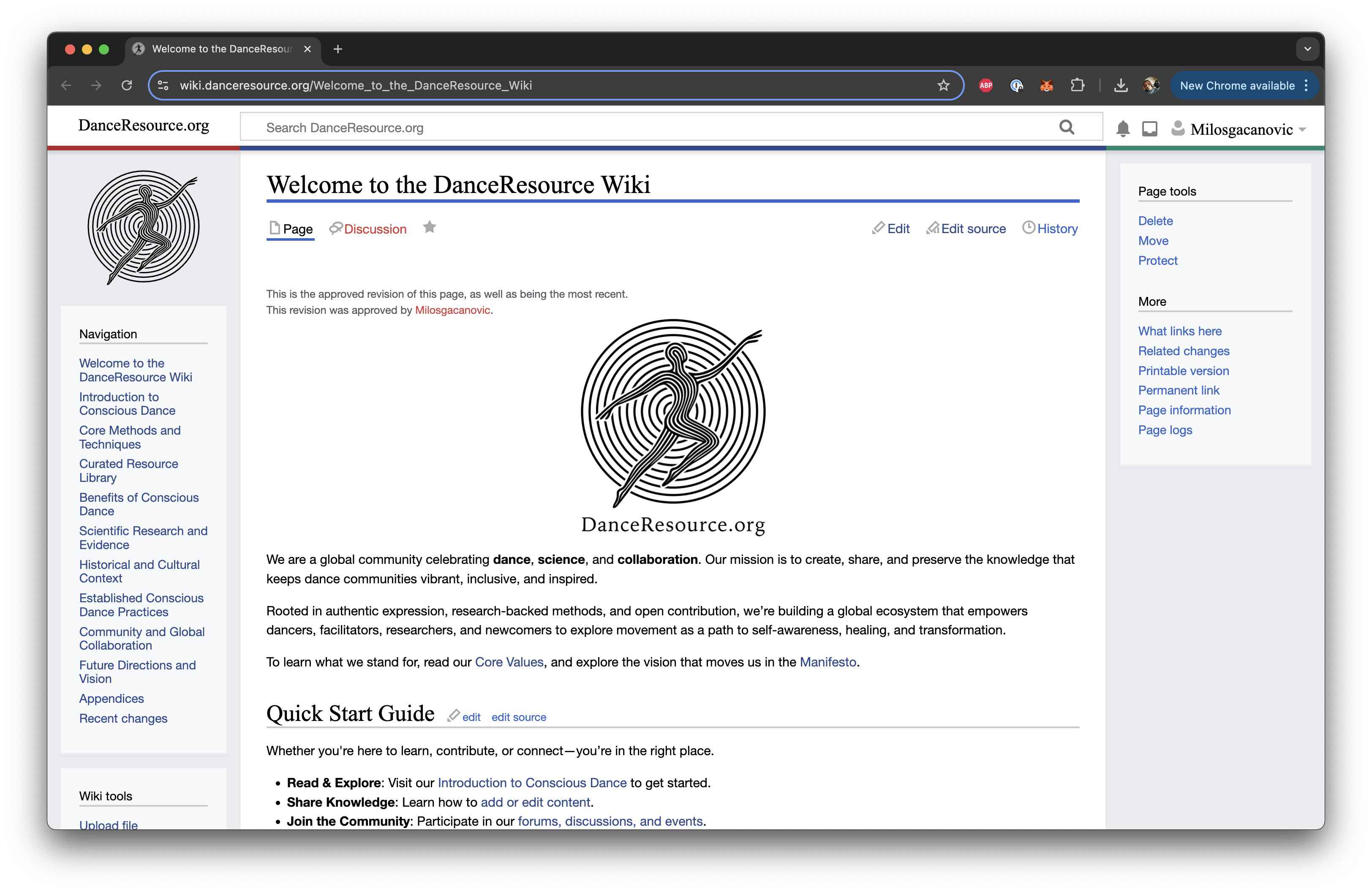This screenshot has height=892, width=1372.
Task: Open Printable version
Action: point(1184,370)
